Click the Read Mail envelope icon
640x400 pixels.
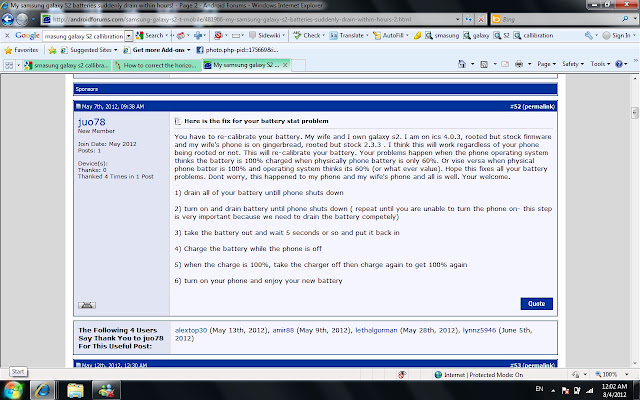point(505,64)
